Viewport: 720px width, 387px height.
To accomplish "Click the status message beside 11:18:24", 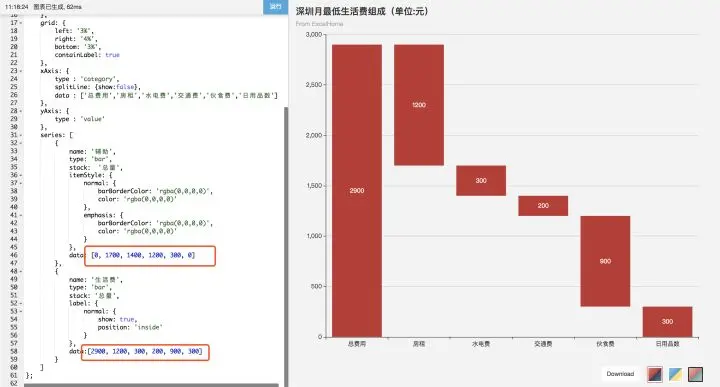I will coord(57,7).
